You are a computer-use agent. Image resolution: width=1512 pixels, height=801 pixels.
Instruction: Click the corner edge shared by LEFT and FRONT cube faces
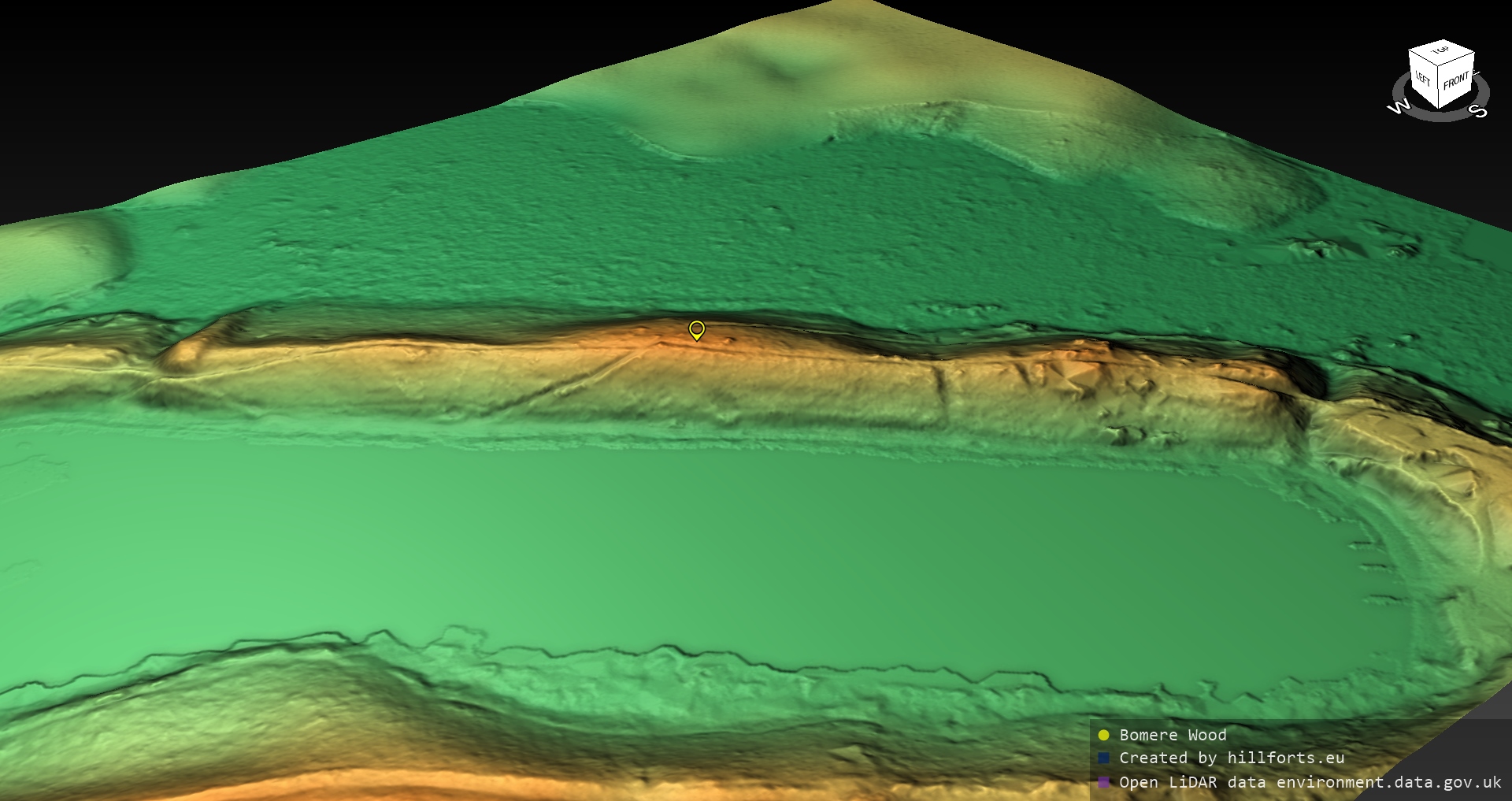pos(1439,89)
